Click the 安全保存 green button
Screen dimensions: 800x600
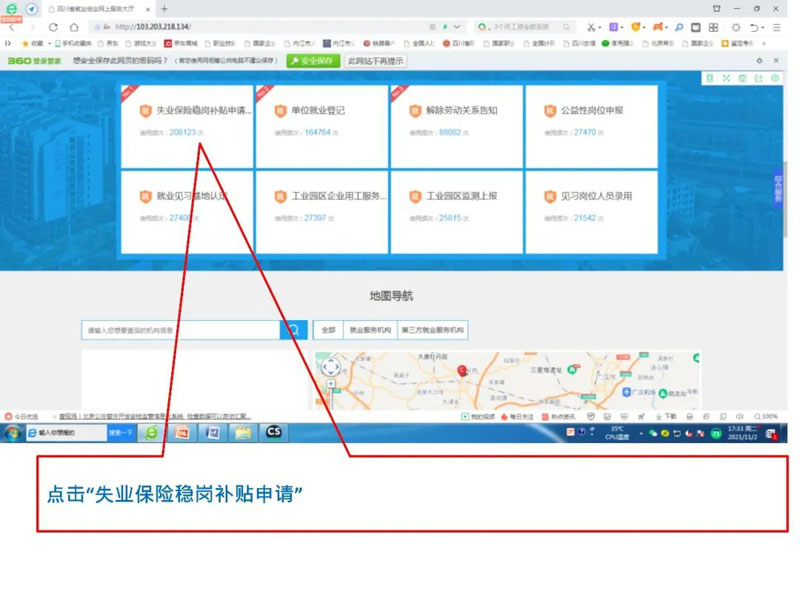coord(313,61)
